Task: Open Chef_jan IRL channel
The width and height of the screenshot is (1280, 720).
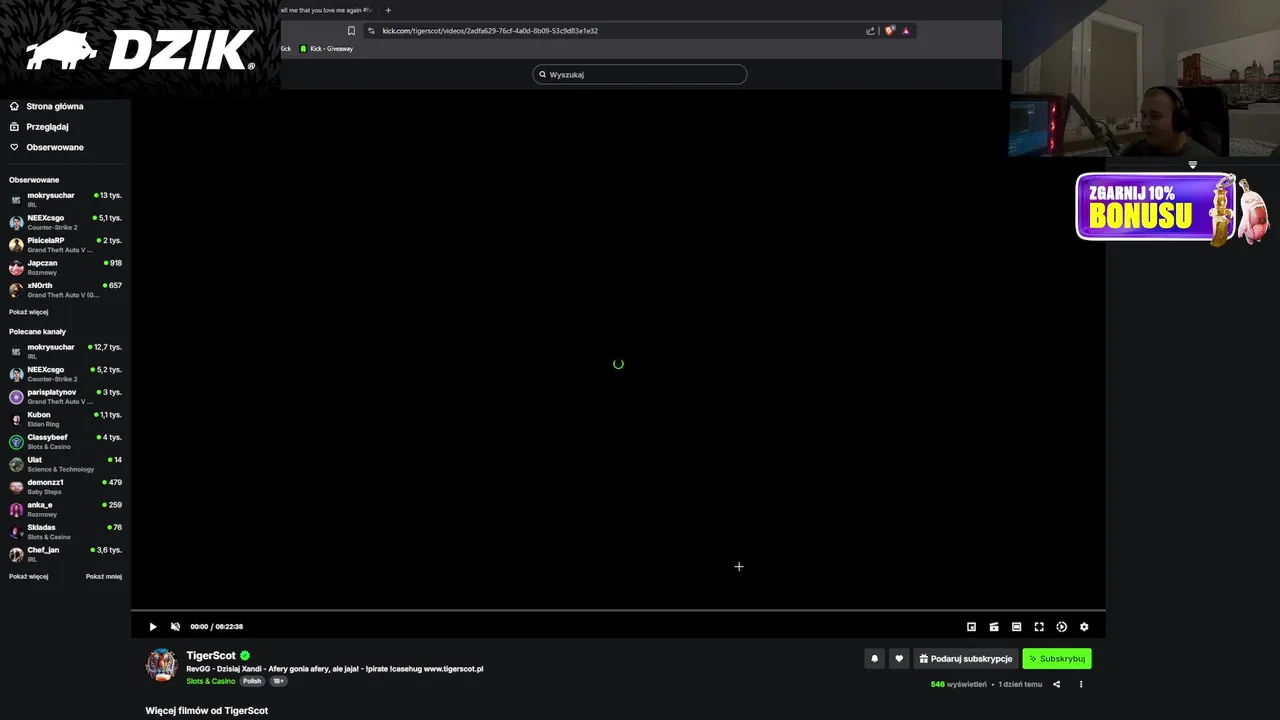Action: 65,554
